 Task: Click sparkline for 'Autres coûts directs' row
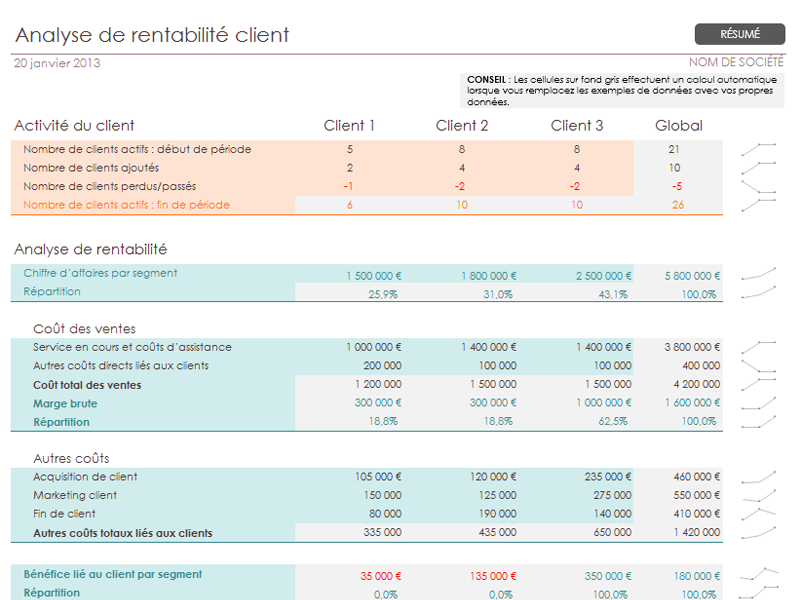759,366
